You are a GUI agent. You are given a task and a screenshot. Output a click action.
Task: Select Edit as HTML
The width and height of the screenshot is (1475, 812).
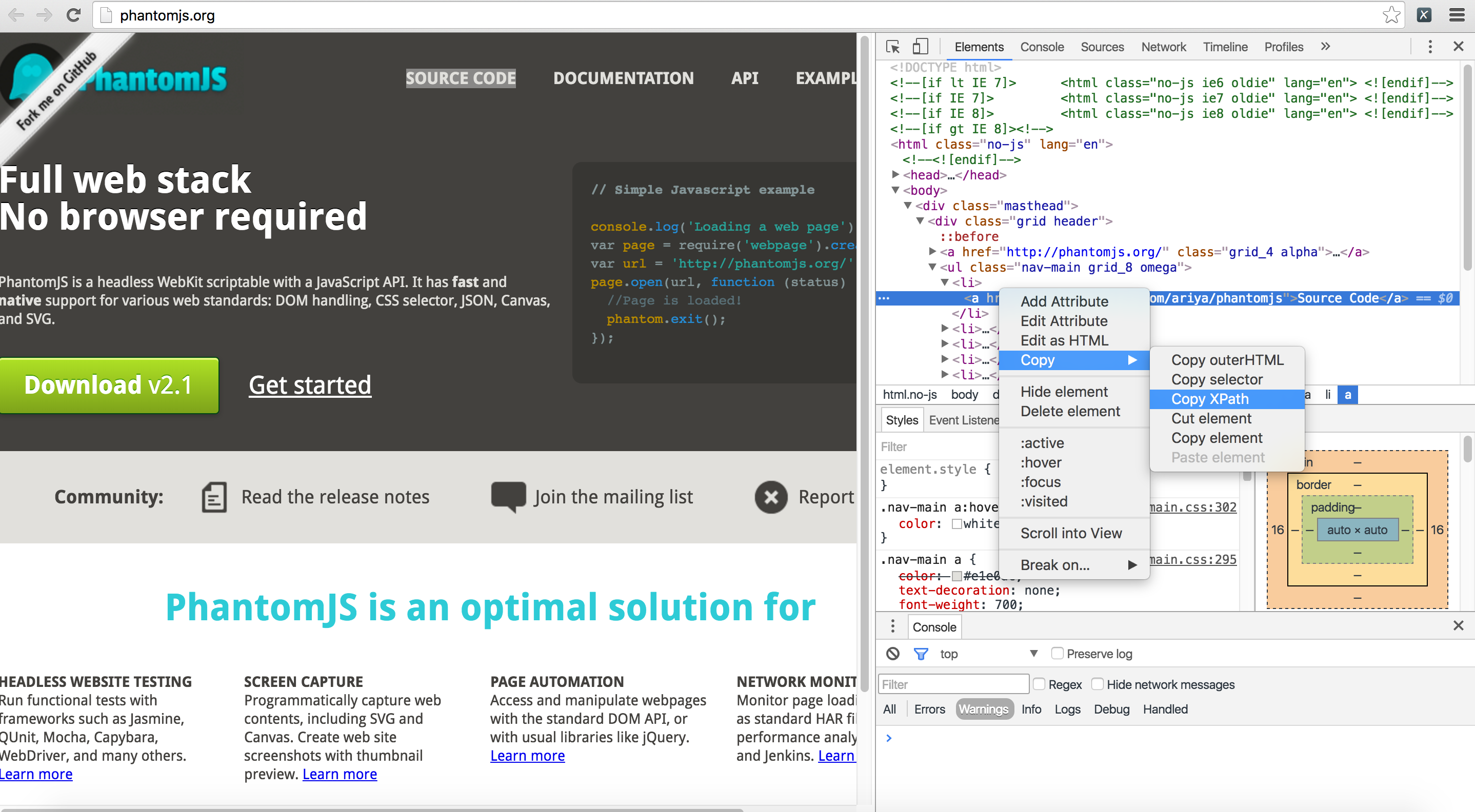point(1074,340)
